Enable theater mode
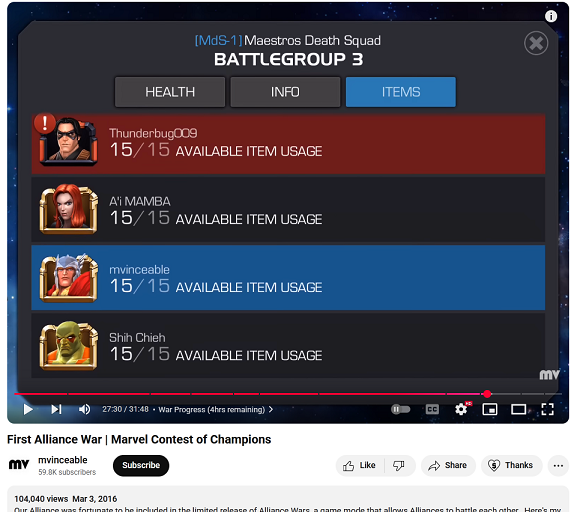The image size is (577, 512). 518,409
